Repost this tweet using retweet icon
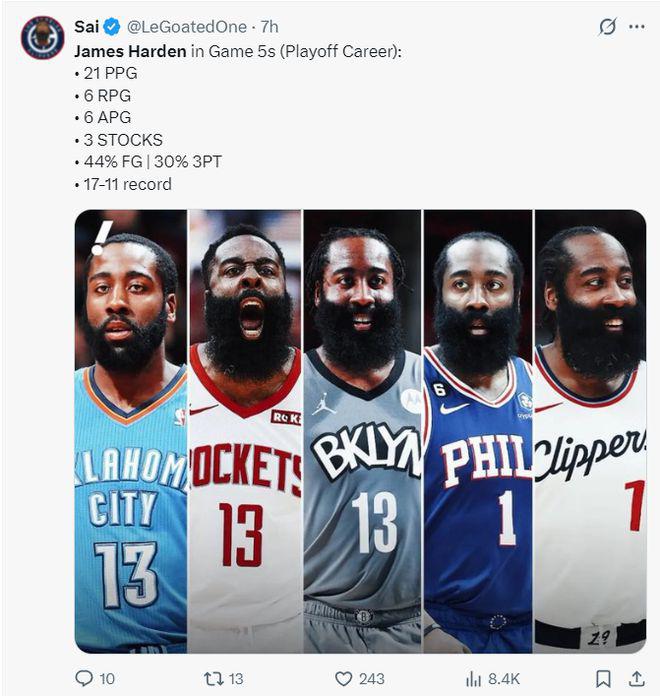This screenshot has width=660, height=696. tap(213, 678)
